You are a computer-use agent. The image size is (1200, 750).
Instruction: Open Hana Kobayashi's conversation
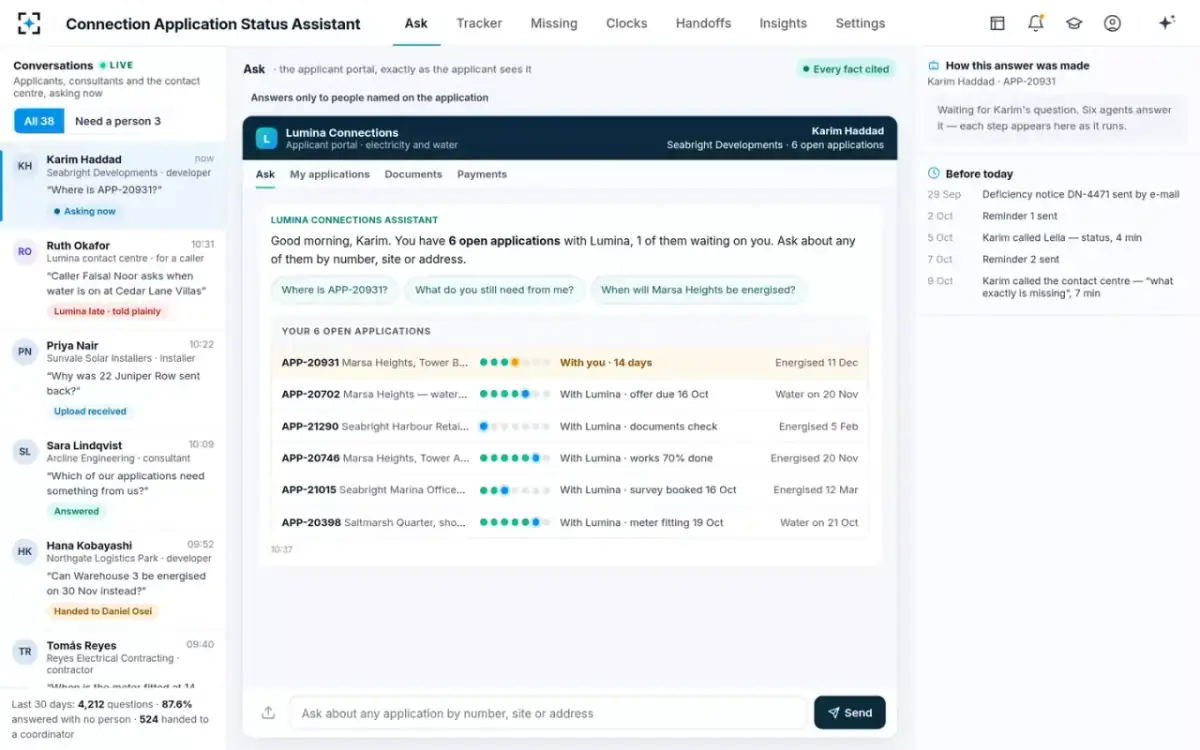click(x=113, y=579)
